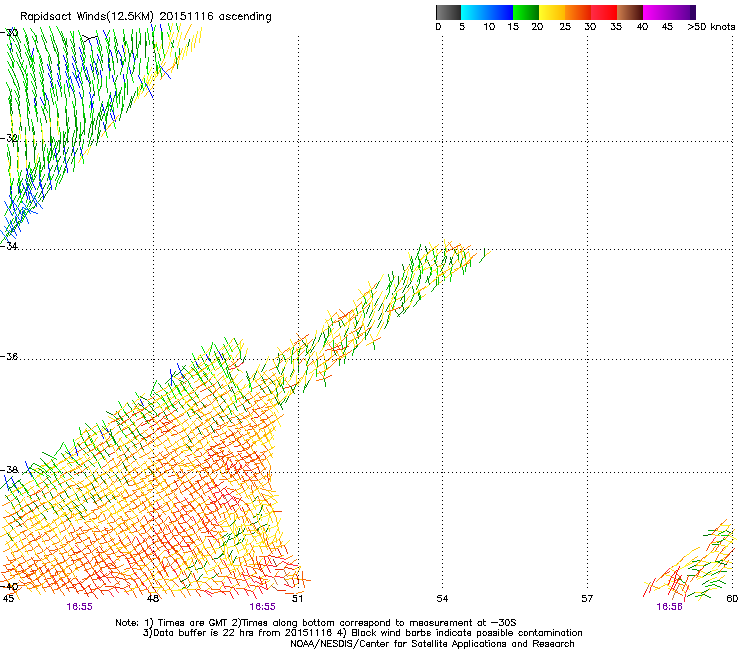
Task: Click the magenta 40-45 knots legend segment
Action: (656, 12)
